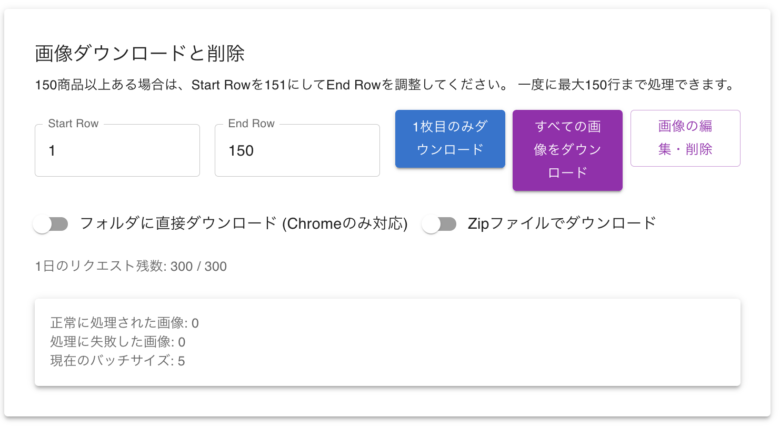Click the End Row input field
This screenshot has height=428, width=780.
click(x=297, y=151)
